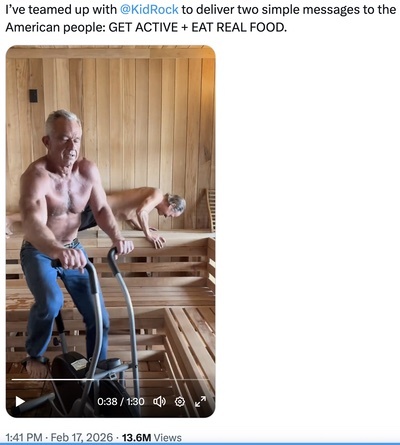Click the 'American people:' tweet text

point(55,27)
